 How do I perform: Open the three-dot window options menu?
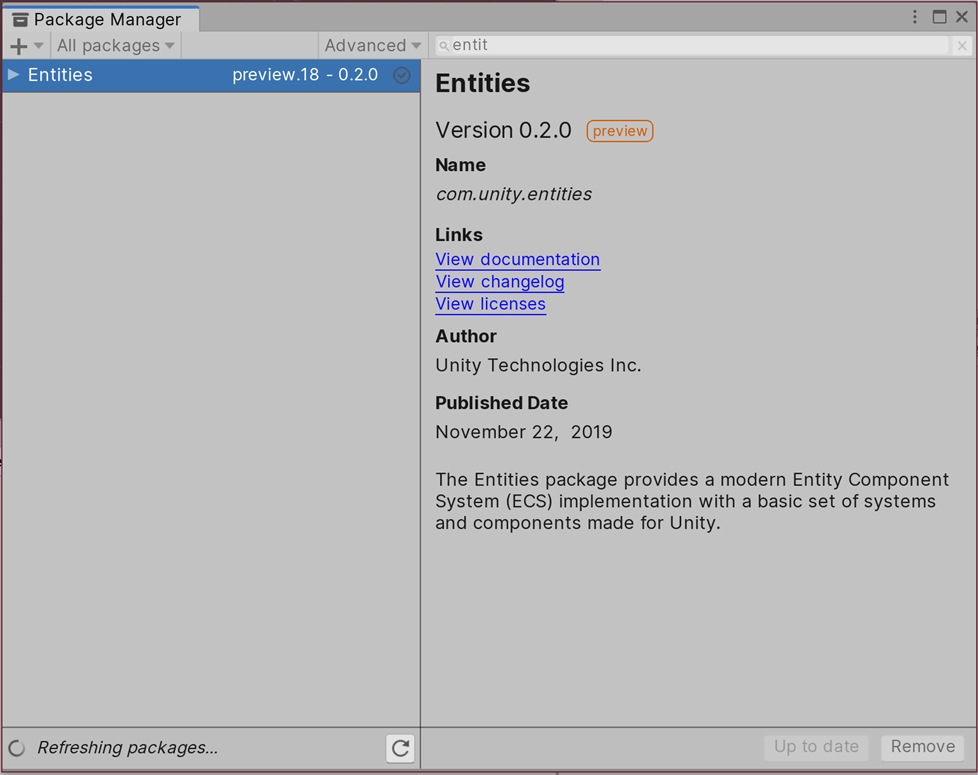click(914, 17)
